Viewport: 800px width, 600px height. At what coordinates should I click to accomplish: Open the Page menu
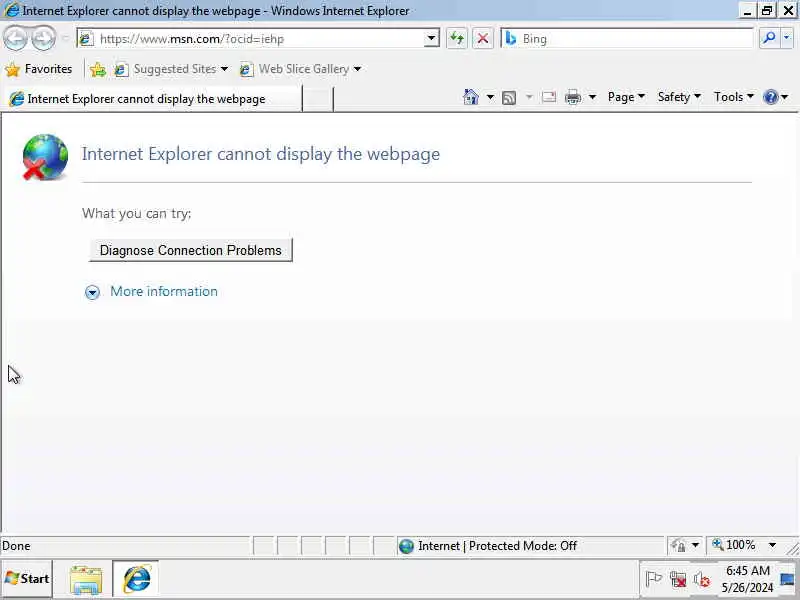[x=626, y=97]
